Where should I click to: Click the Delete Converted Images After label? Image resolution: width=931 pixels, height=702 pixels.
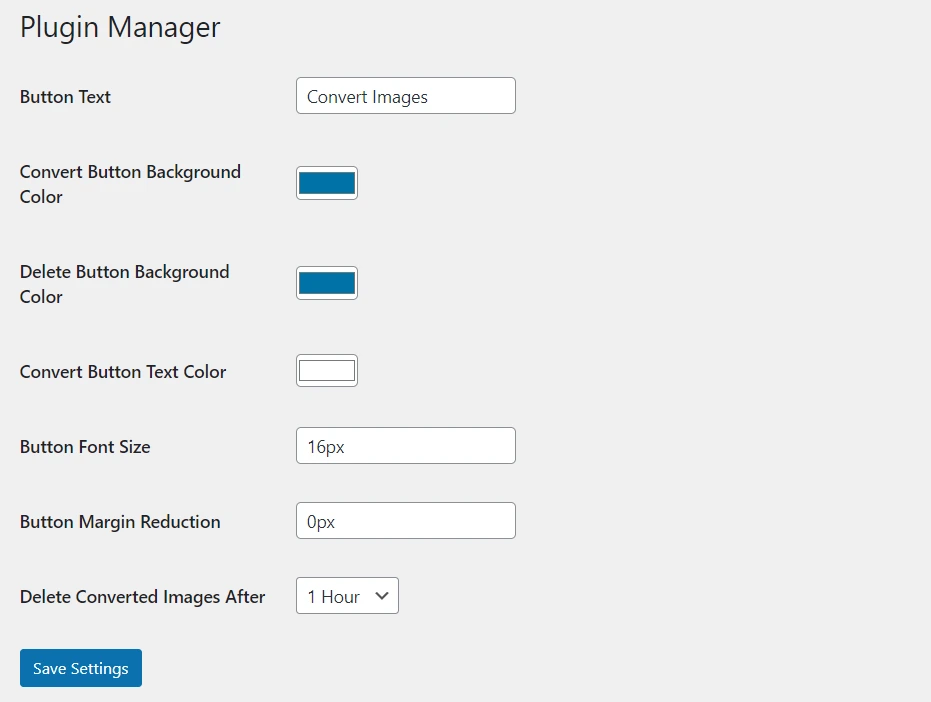[x=142, y=596]
